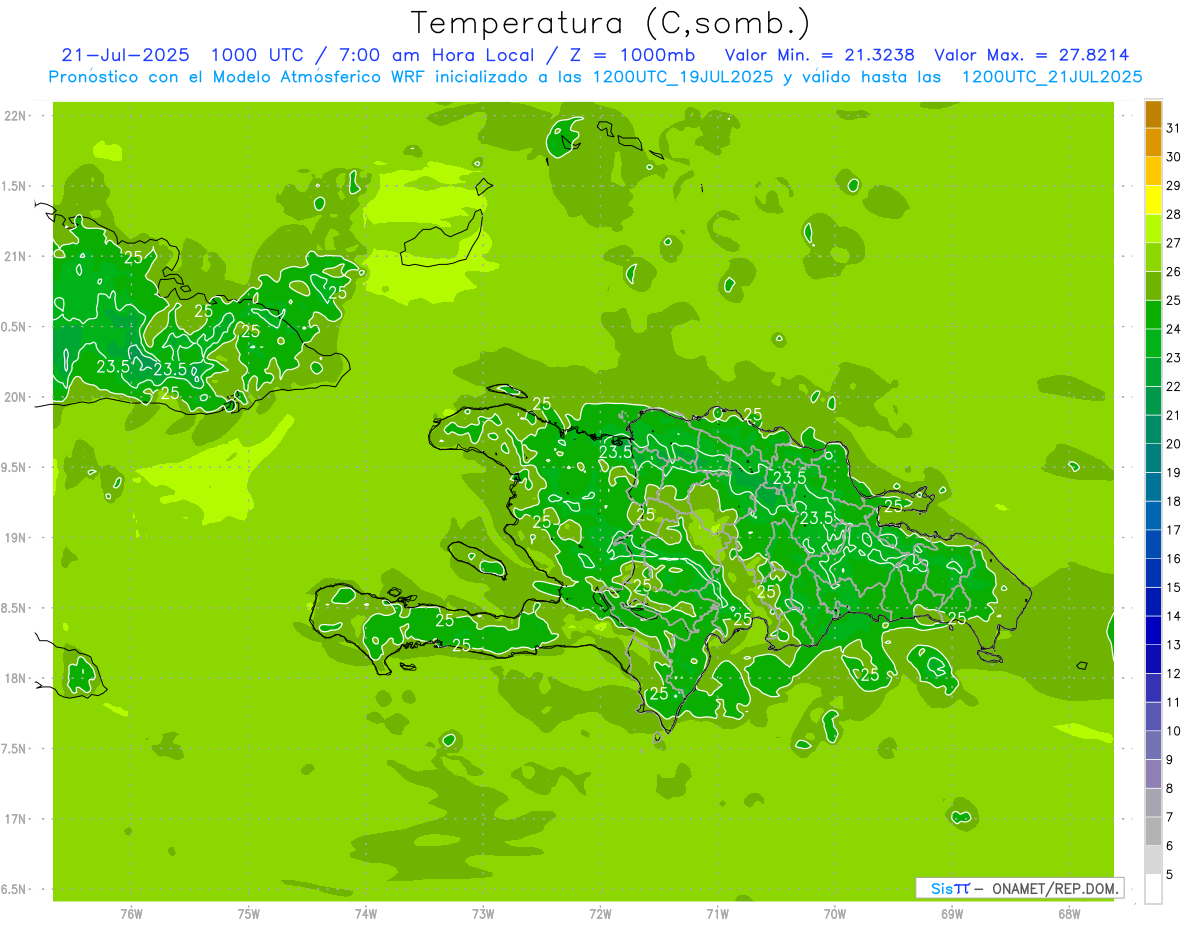Image resolution: width=1200 pixels, height=927 pixels.
Task: Click the 'Valor Min. = 21.3238' readout
Action: (820, 55)
